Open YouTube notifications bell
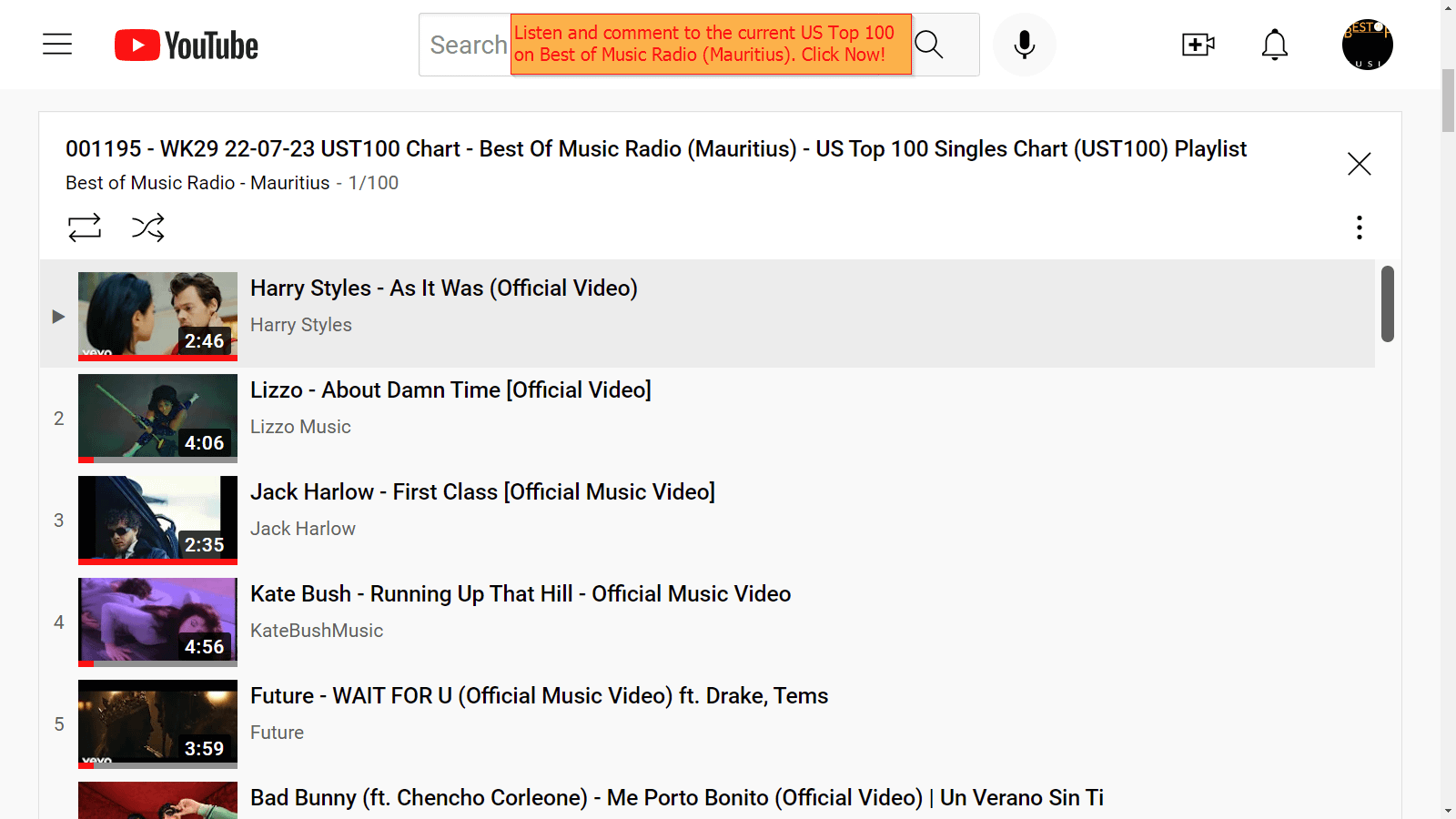 pos(1274,44)
